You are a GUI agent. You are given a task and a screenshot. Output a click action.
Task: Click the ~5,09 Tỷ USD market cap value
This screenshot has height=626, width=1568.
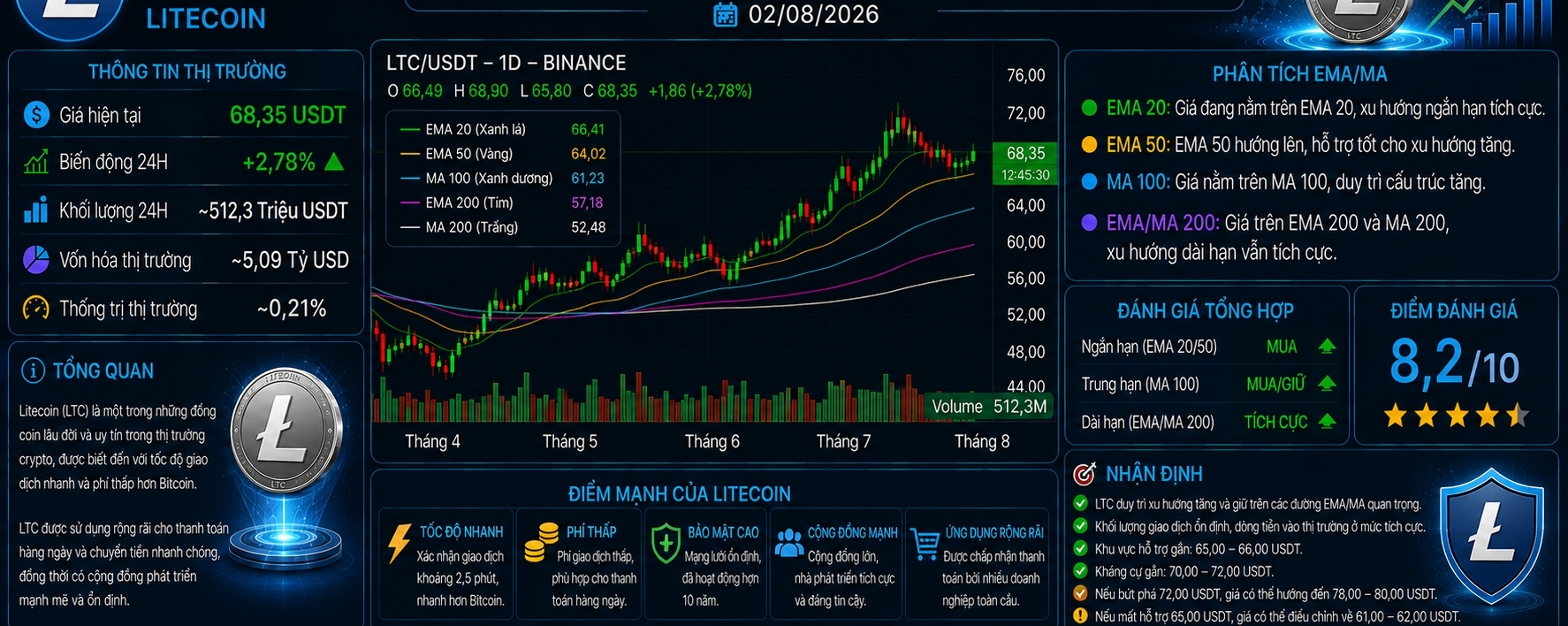tap(290, 260)
